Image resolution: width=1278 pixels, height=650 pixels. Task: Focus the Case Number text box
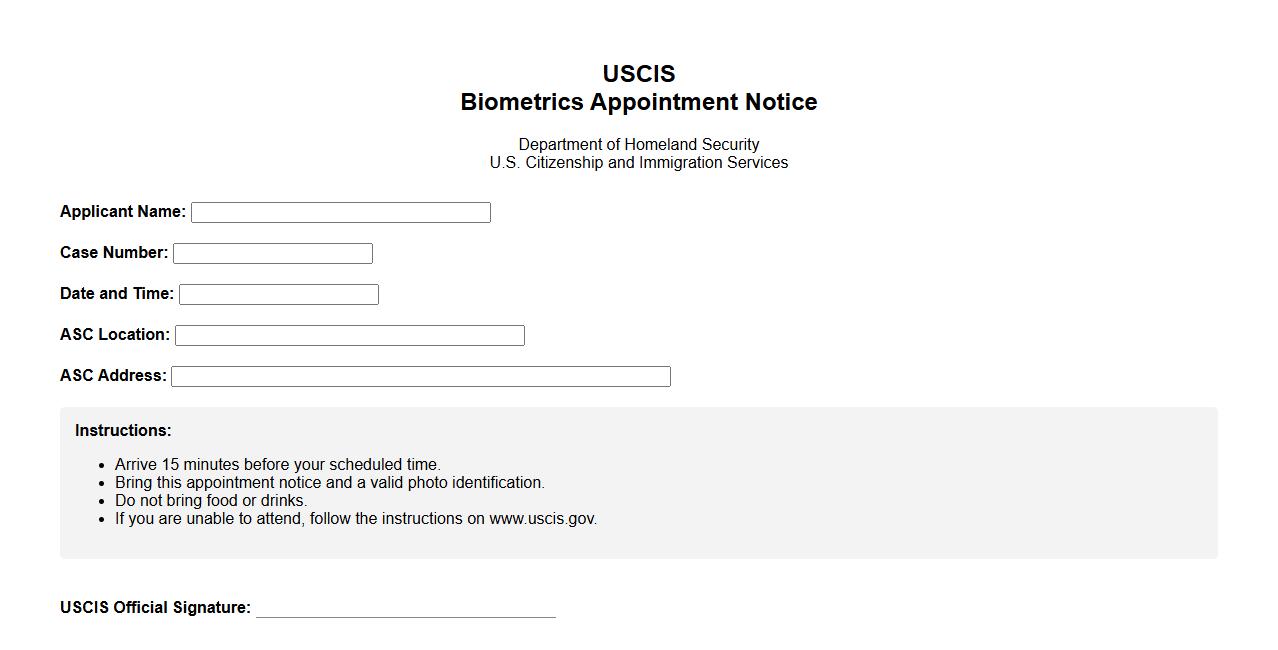point(272,253)
